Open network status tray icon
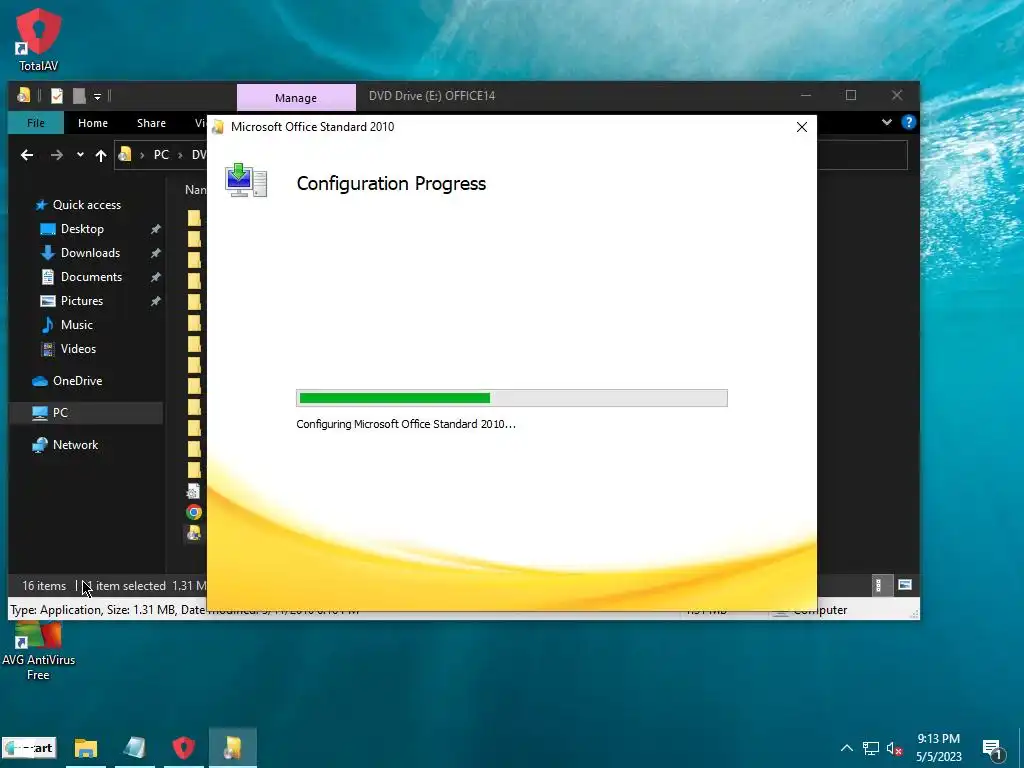 pyautogui.click(x=871, y=748)
